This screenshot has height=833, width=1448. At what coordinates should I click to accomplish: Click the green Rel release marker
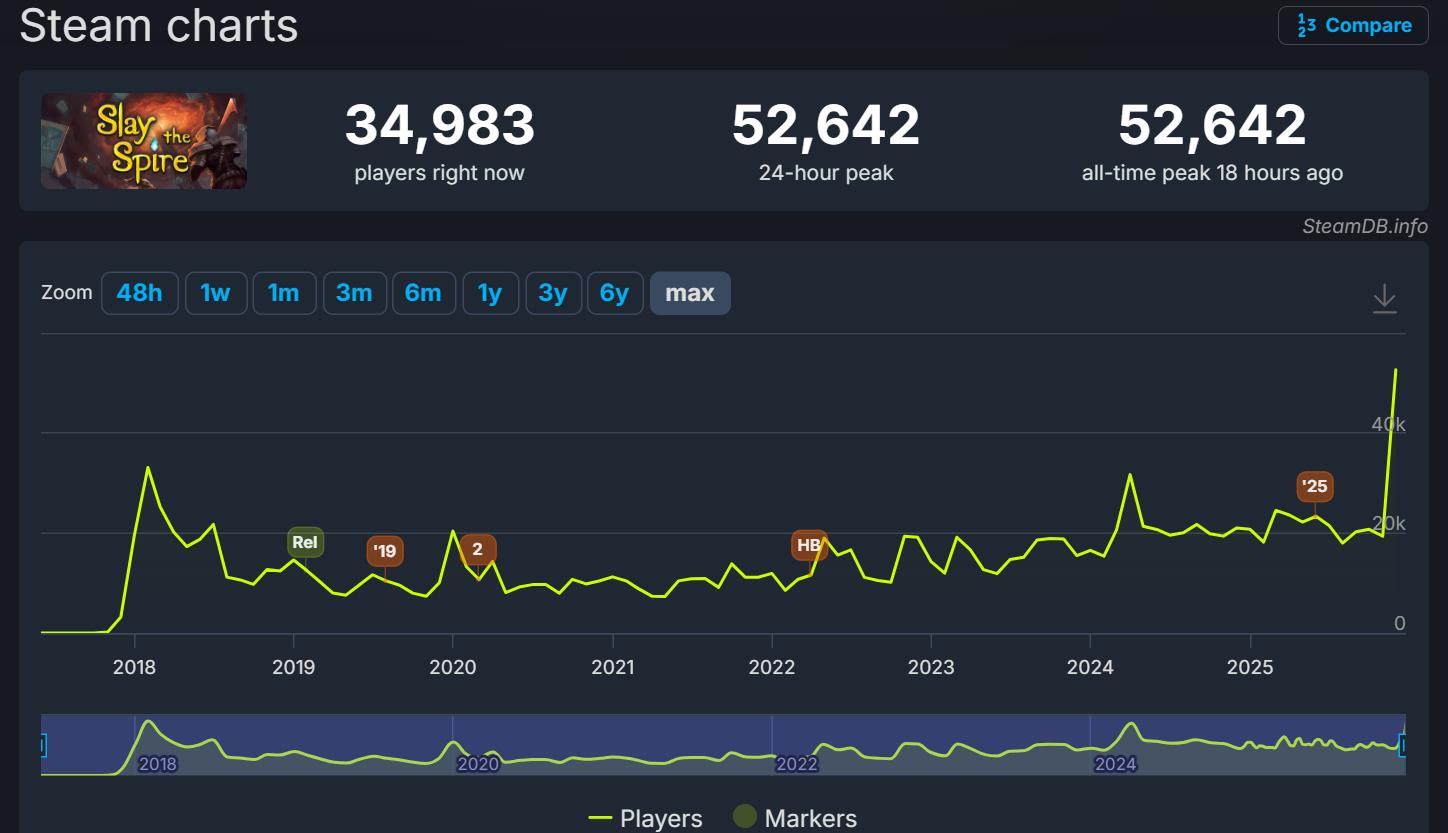click(x=305, y=543)
